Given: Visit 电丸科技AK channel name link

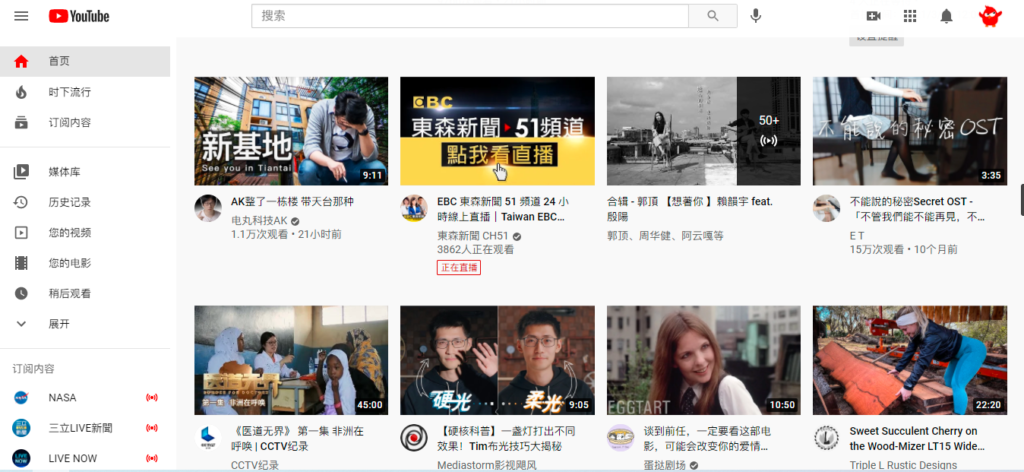Looking at the screenshot, I should tap(259, 221).
